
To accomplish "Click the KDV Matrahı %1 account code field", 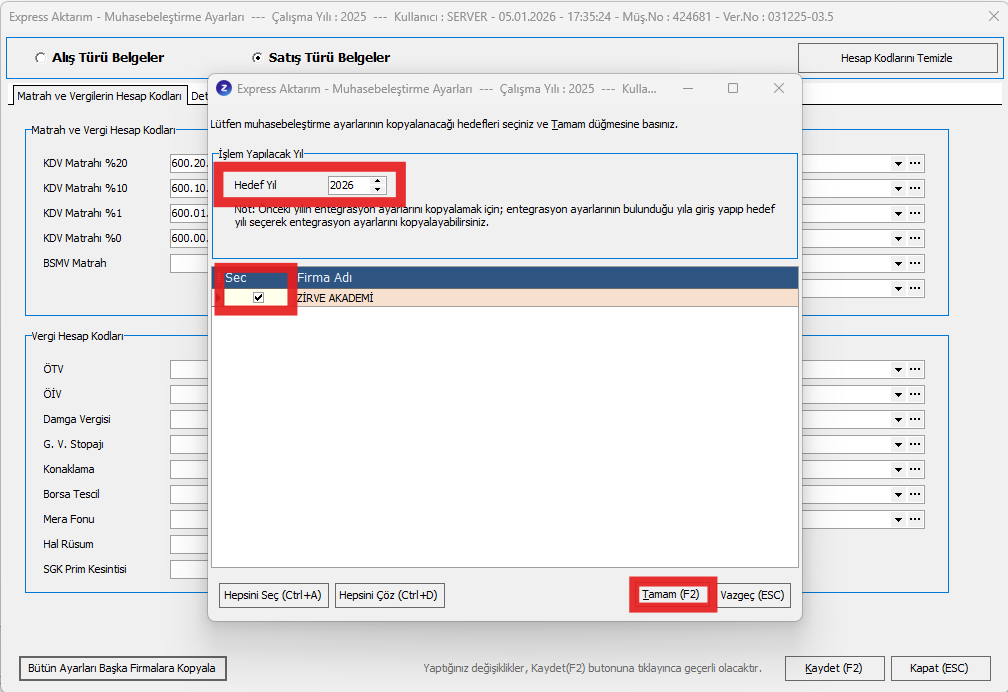I will pyautogui.click(x=189, y=214).
